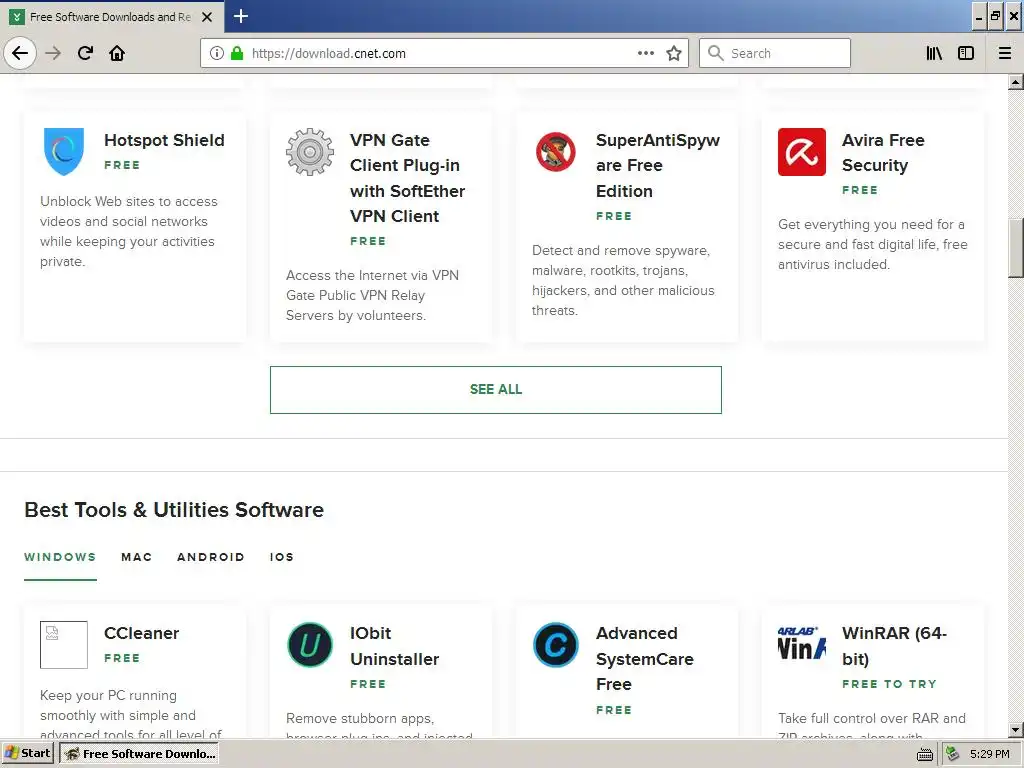Show site information icon in address bar
The image size is (1024, 768).
217,54
